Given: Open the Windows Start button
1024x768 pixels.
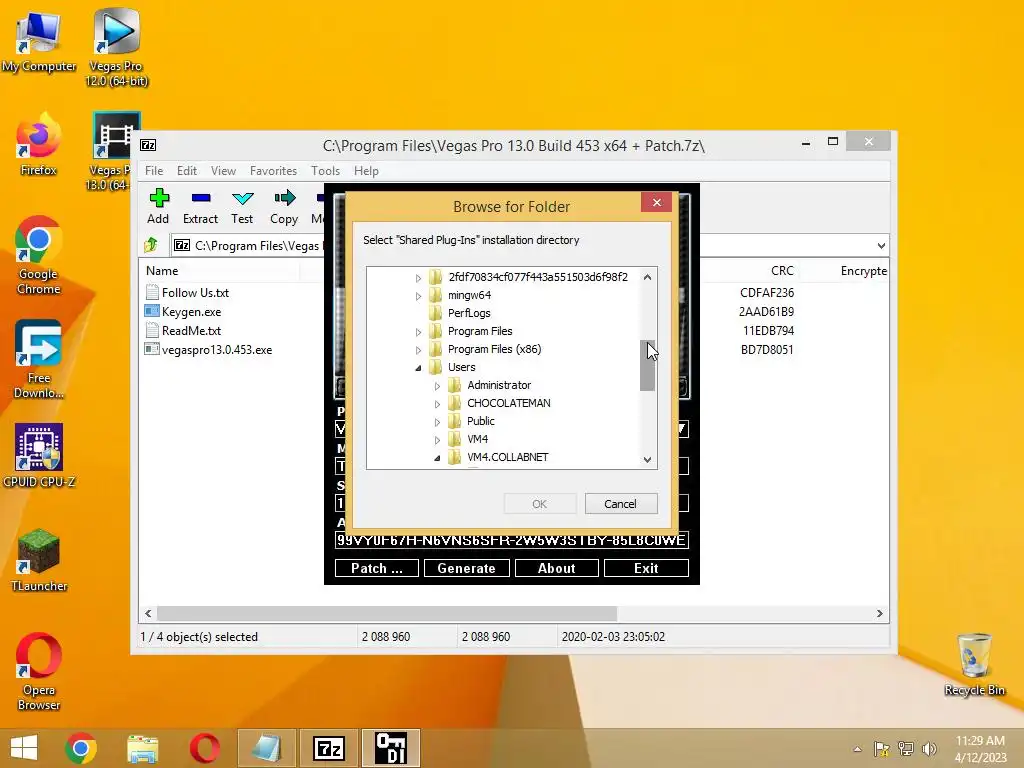Looking at the screenshot, I should 24,748.
